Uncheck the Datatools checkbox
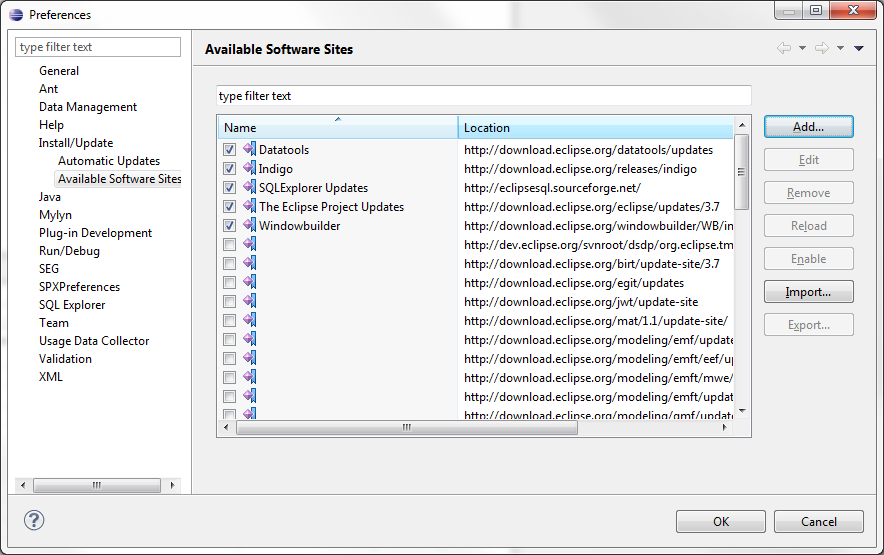 click(230, 150)
